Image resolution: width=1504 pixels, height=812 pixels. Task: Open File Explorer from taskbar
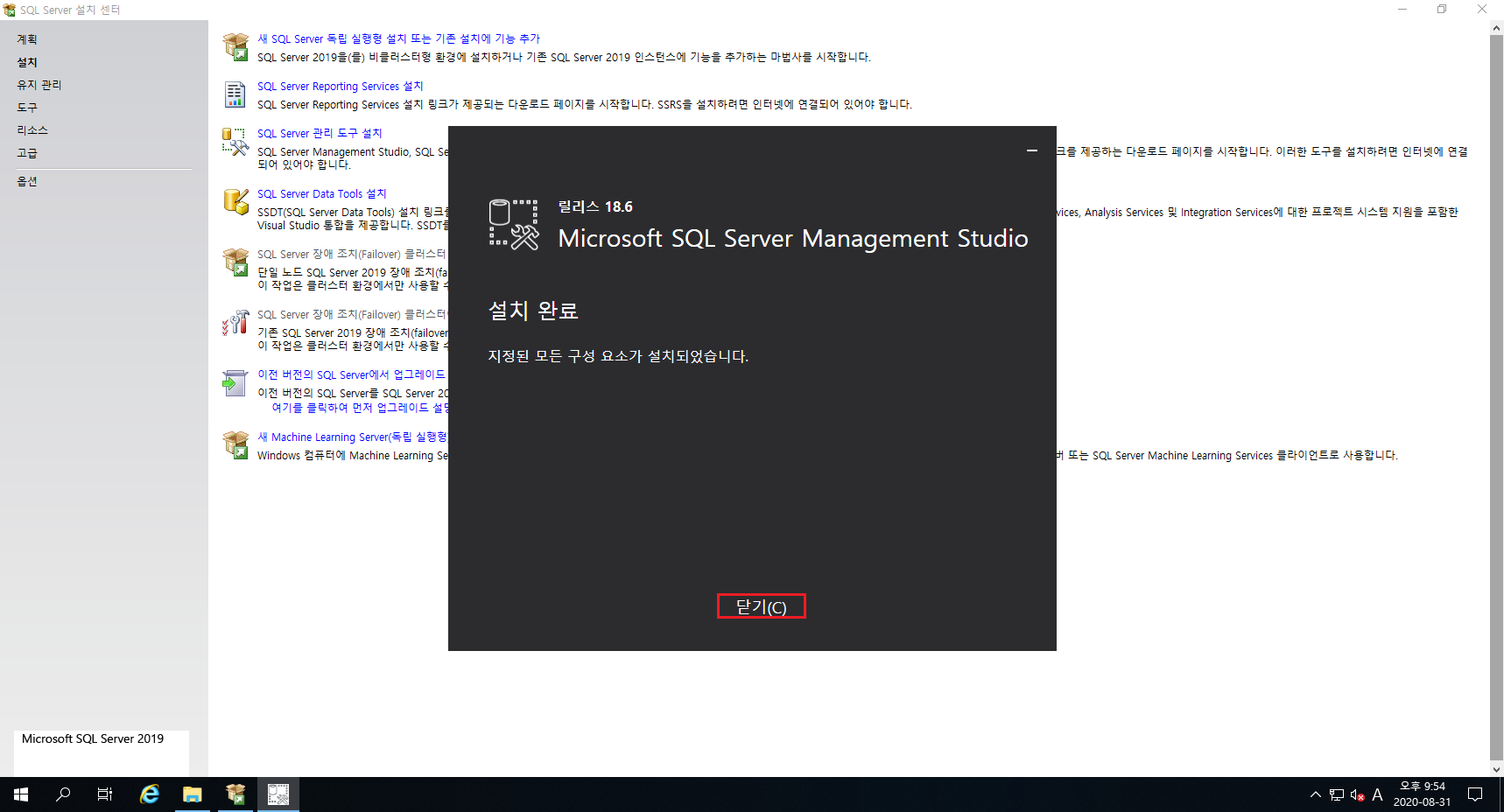pyautogui.click(x=192, y=794)
